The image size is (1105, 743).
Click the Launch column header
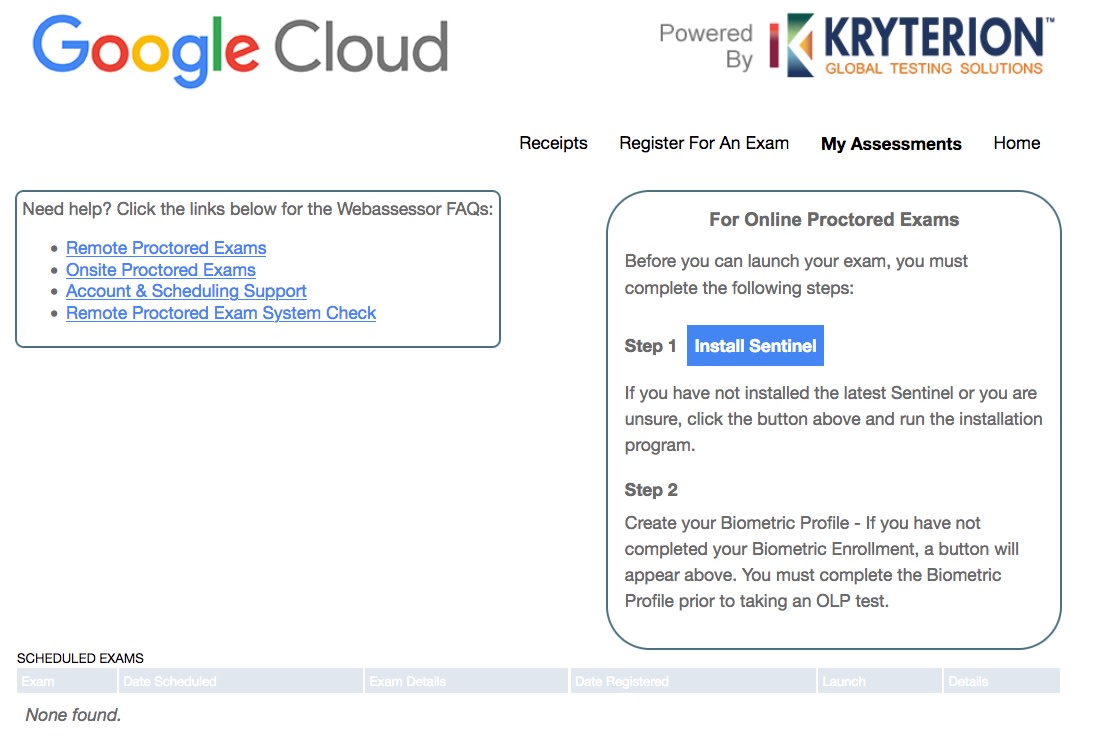tap(879, 681)
